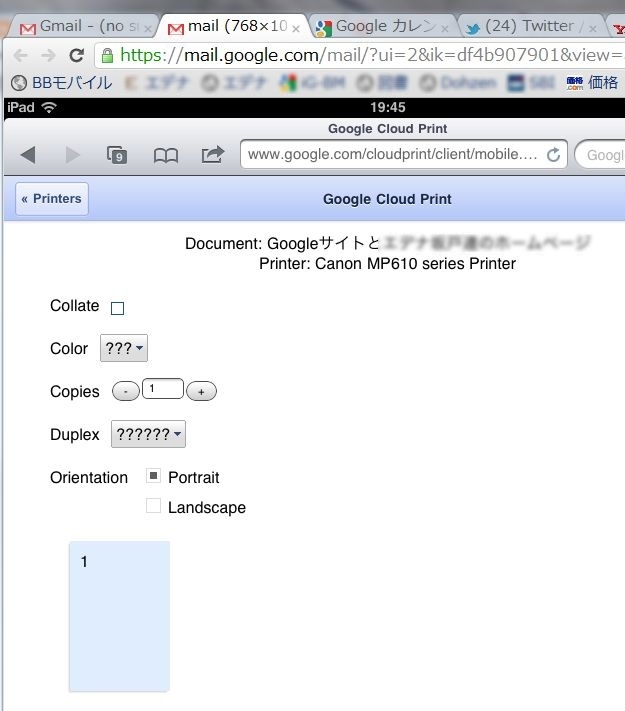Image resolution: width=625 pixels, height=711 pixels.
Task: Tap the Safari share arrow icon
Action: 213,154
